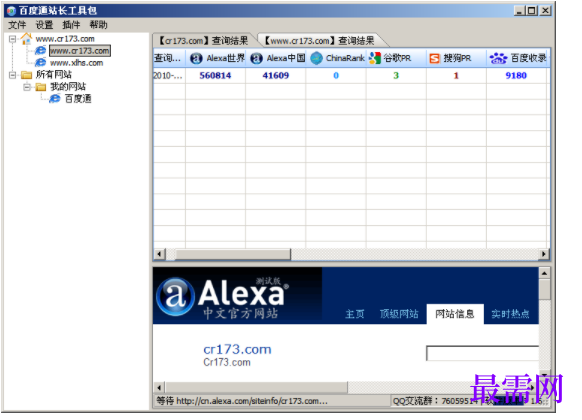Viewport: 582px width, 420px height.
Task: Click the Alexa icon in Alexa世界 column header
Action: [x=196, y=58]
